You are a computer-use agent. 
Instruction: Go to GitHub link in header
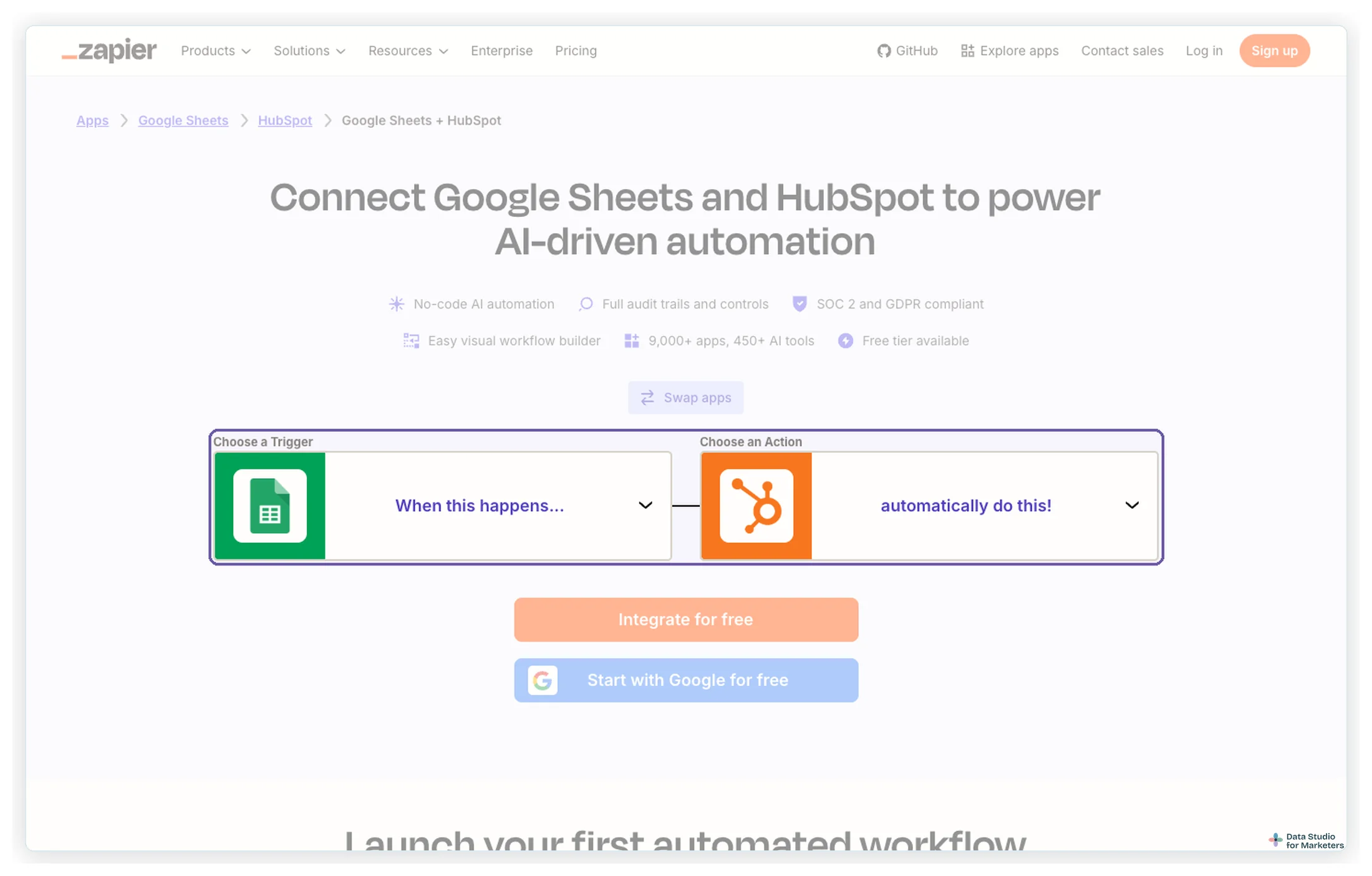coord(907,51)
